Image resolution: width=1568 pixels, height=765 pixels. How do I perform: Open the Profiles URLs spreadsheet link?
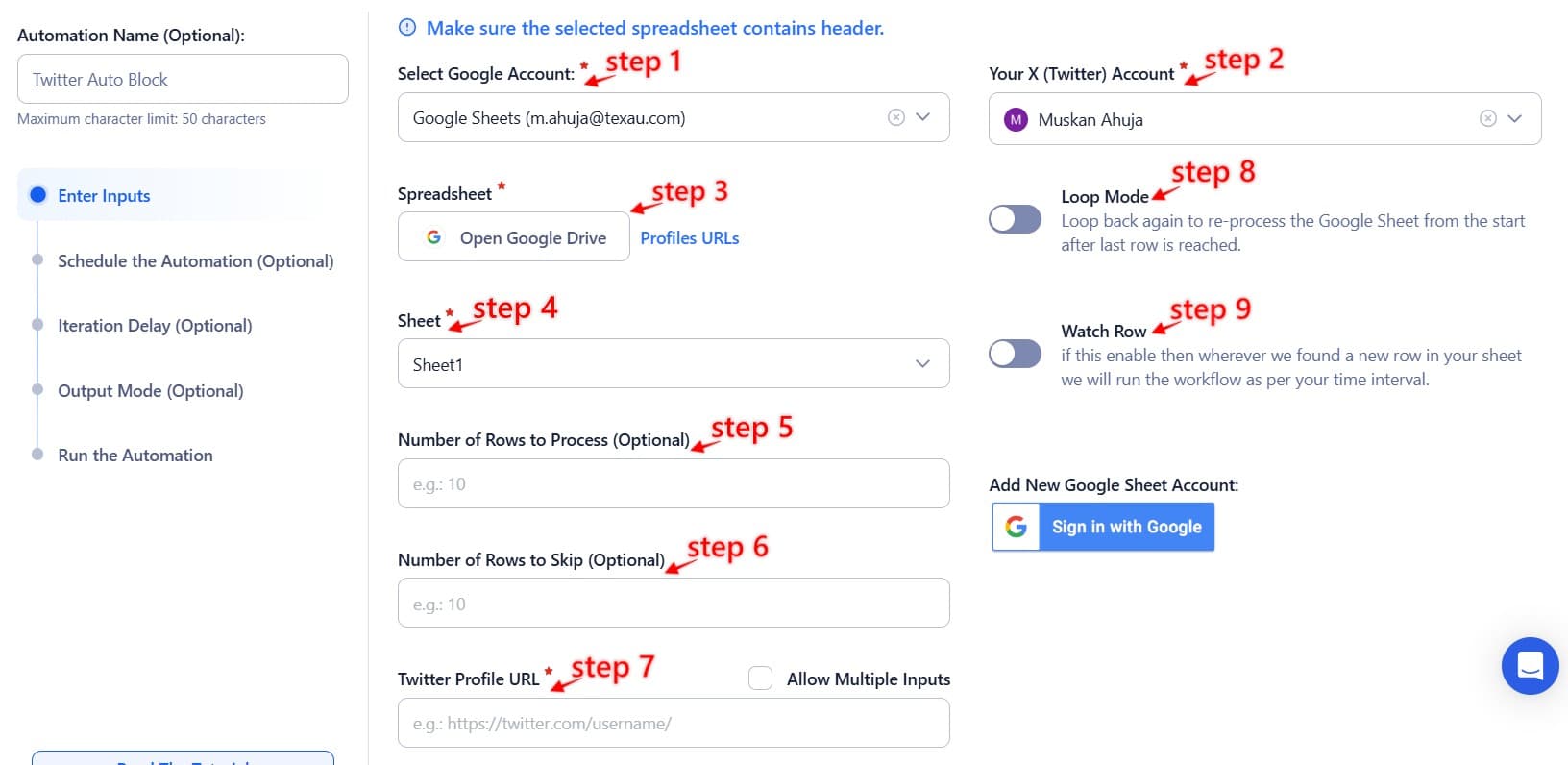click(x=689, y=237)
